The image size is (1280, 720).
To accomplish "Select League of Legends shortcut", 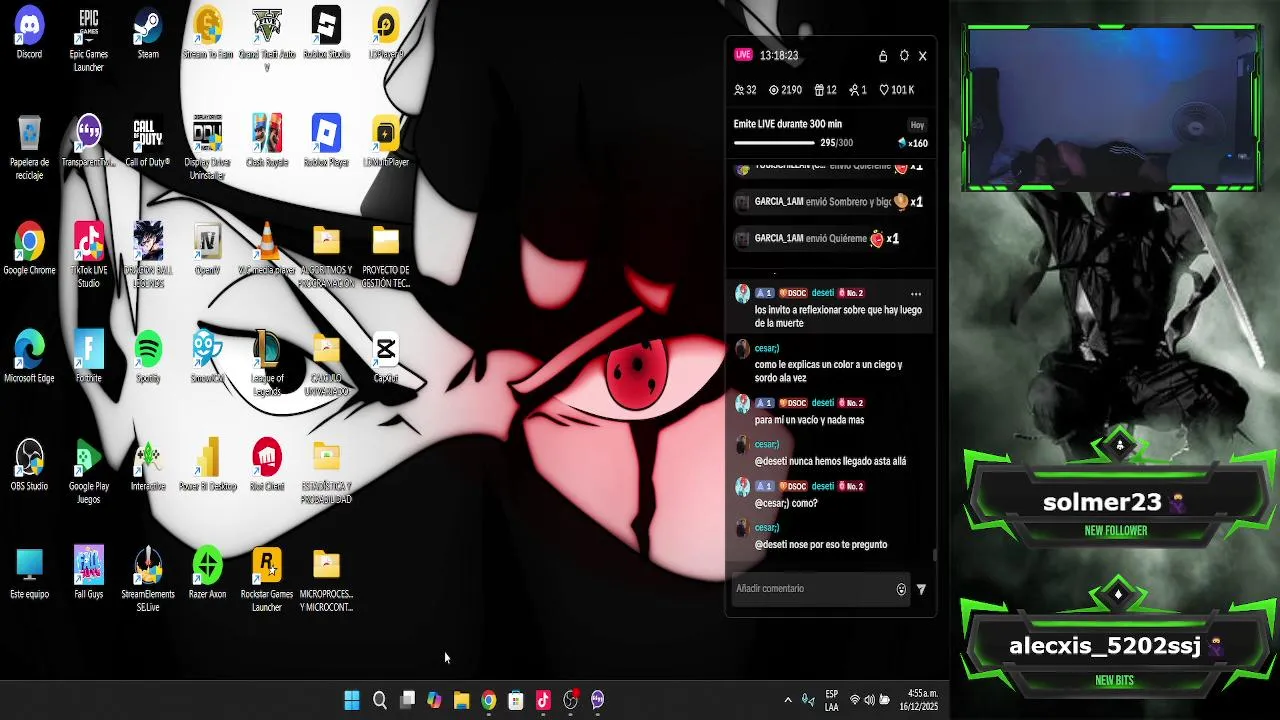I will [267, 364].
